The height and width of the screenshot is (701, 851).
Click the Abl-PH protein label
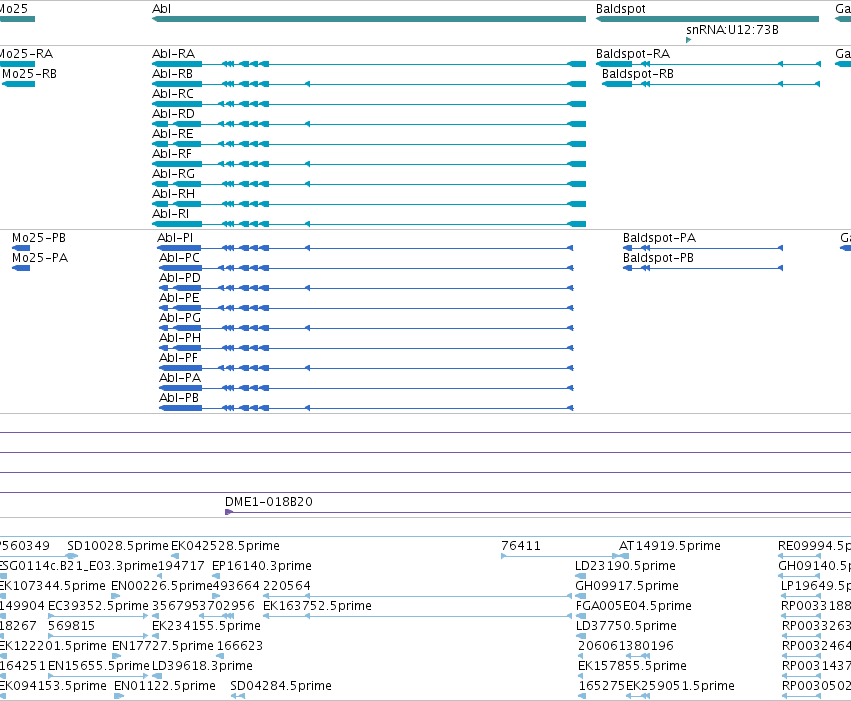tap(180, 338)
